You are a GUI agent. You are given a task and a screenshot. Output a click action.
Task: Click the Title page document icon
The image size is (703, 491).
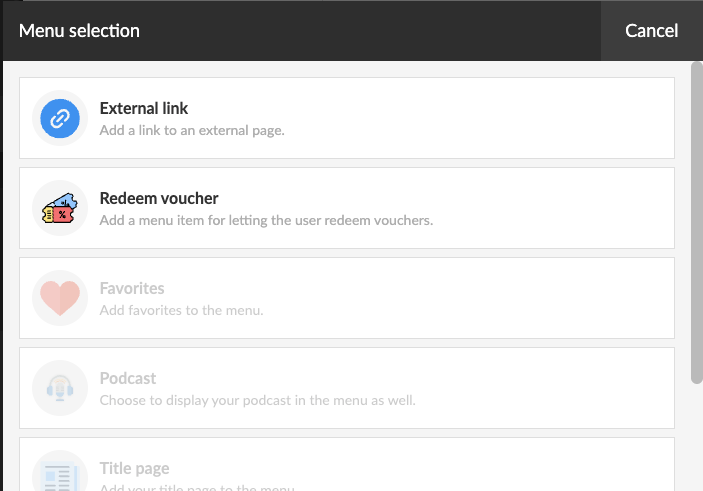click(x=60, y=476)
